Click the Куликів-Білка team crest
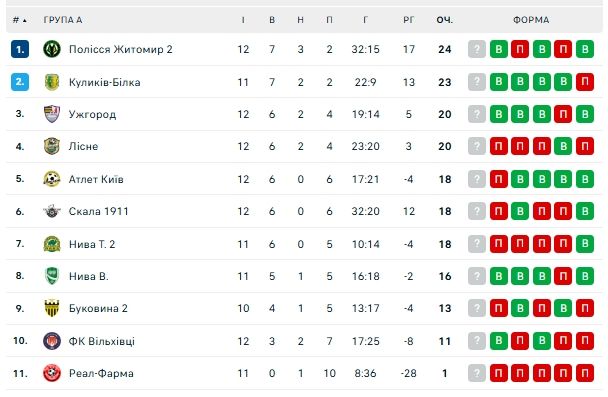 pos(52,82)
